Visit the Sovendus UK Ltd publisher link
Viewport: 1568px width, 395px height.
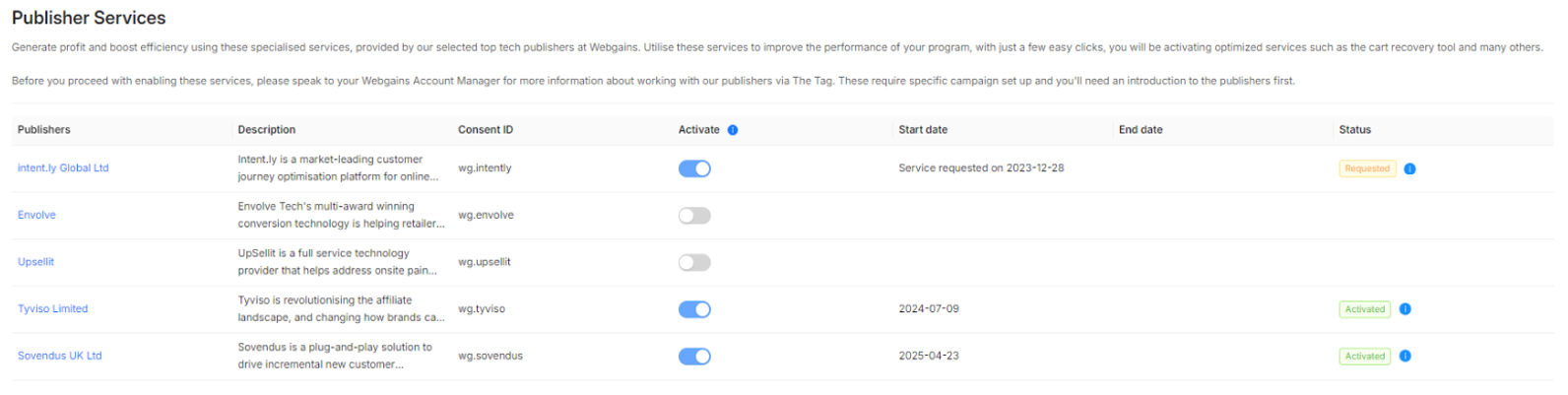(x=59, y=356)
